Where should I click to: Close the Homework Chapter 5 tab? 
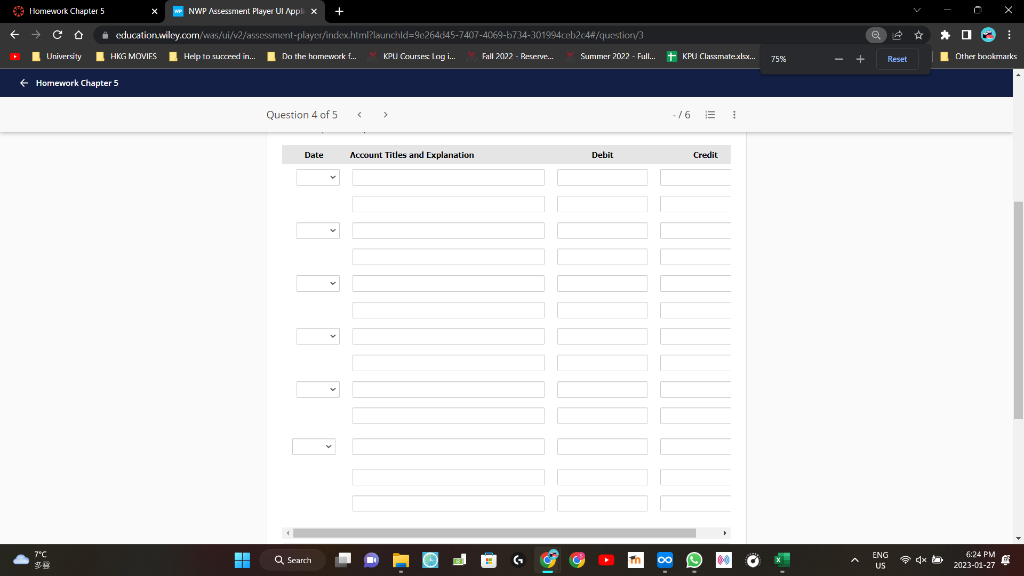(x=154, y=11)
